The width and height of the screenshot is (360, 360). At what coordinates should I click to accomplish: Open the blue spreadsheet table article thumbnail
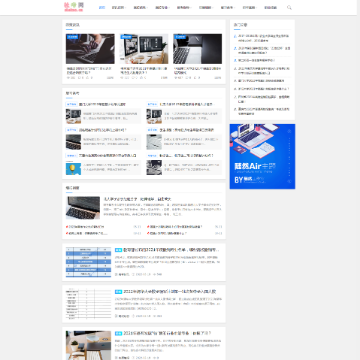88,262
